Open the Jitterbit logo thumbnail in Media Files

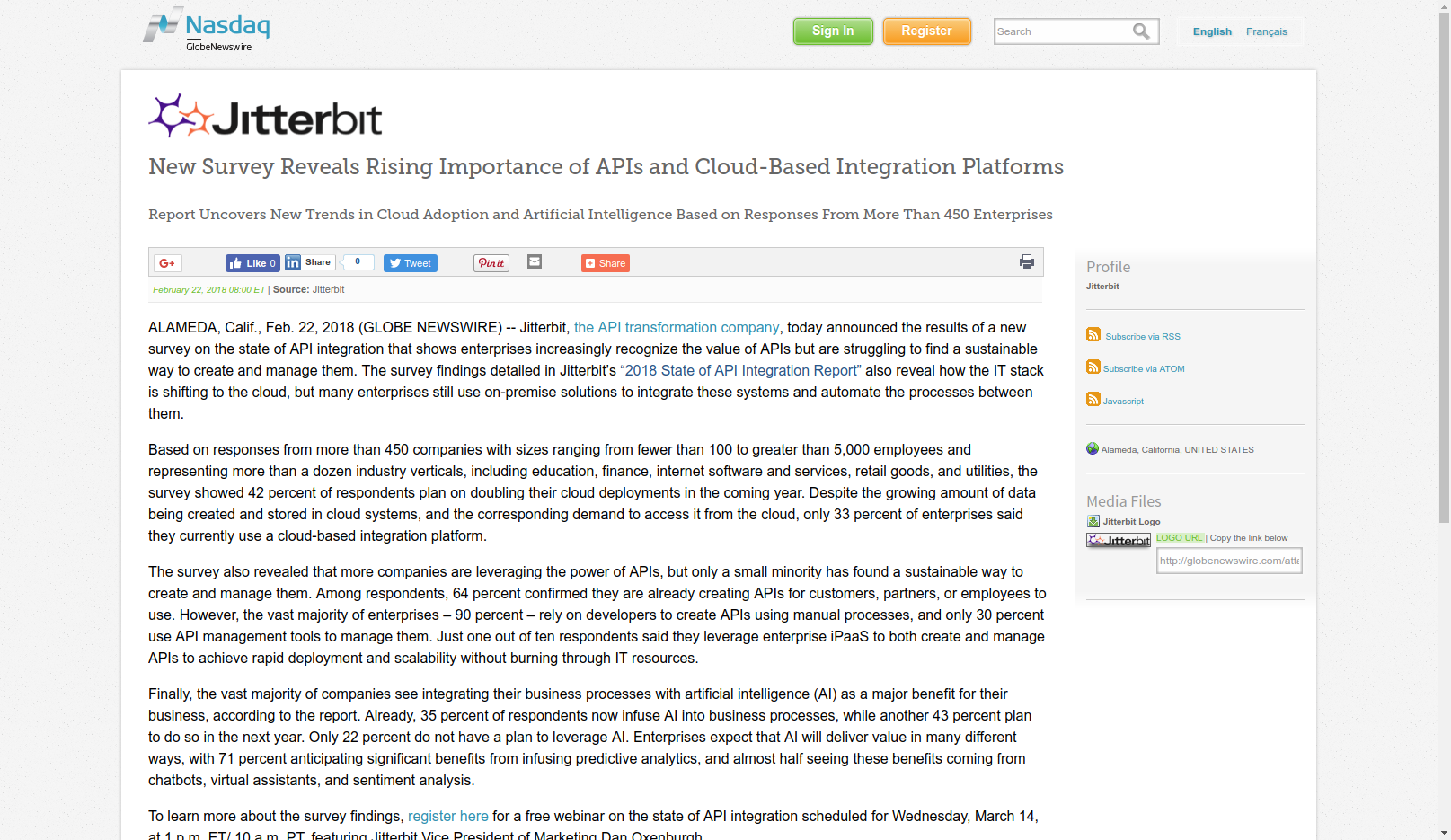tap(1119, 540)
